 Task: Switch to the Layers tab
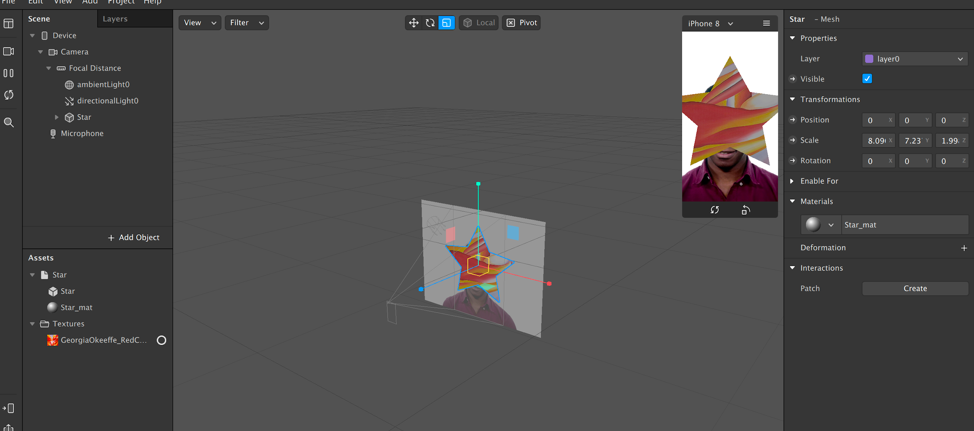[115, 19]
